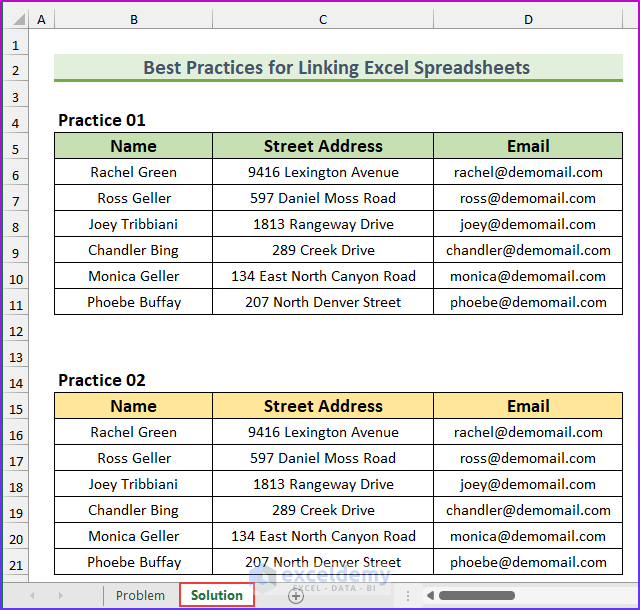Screen dimensions: 640x610
Task: Click monica@demomail.com in row 20
Action: [x=528, y=536]
